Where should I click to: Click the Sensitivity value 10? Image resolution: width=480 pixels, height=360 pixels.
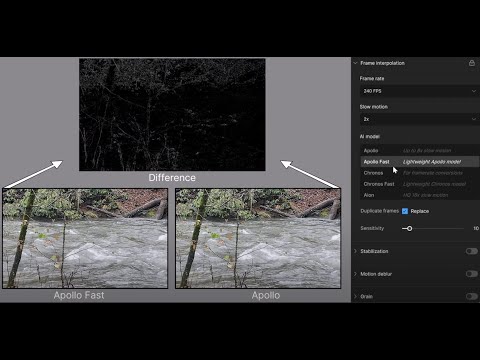476,228
